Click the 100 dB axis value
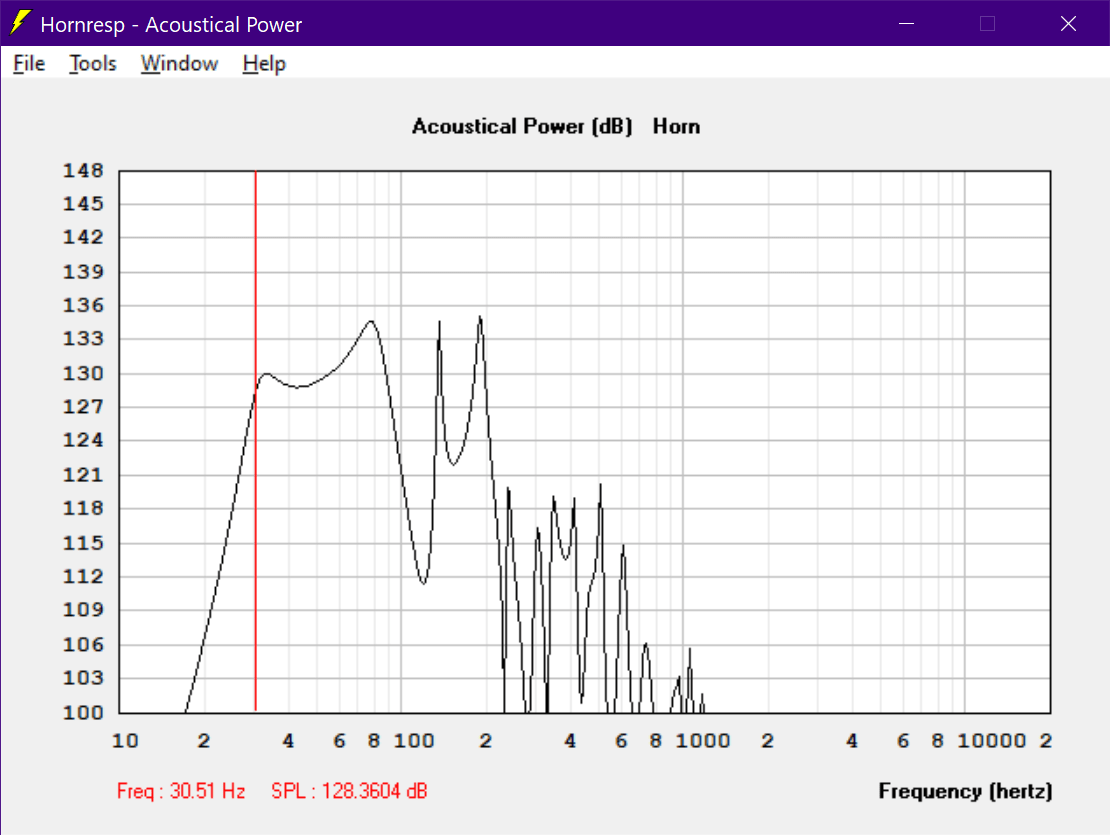This screenshot has width=1110, height=835. tap(84, 712)
